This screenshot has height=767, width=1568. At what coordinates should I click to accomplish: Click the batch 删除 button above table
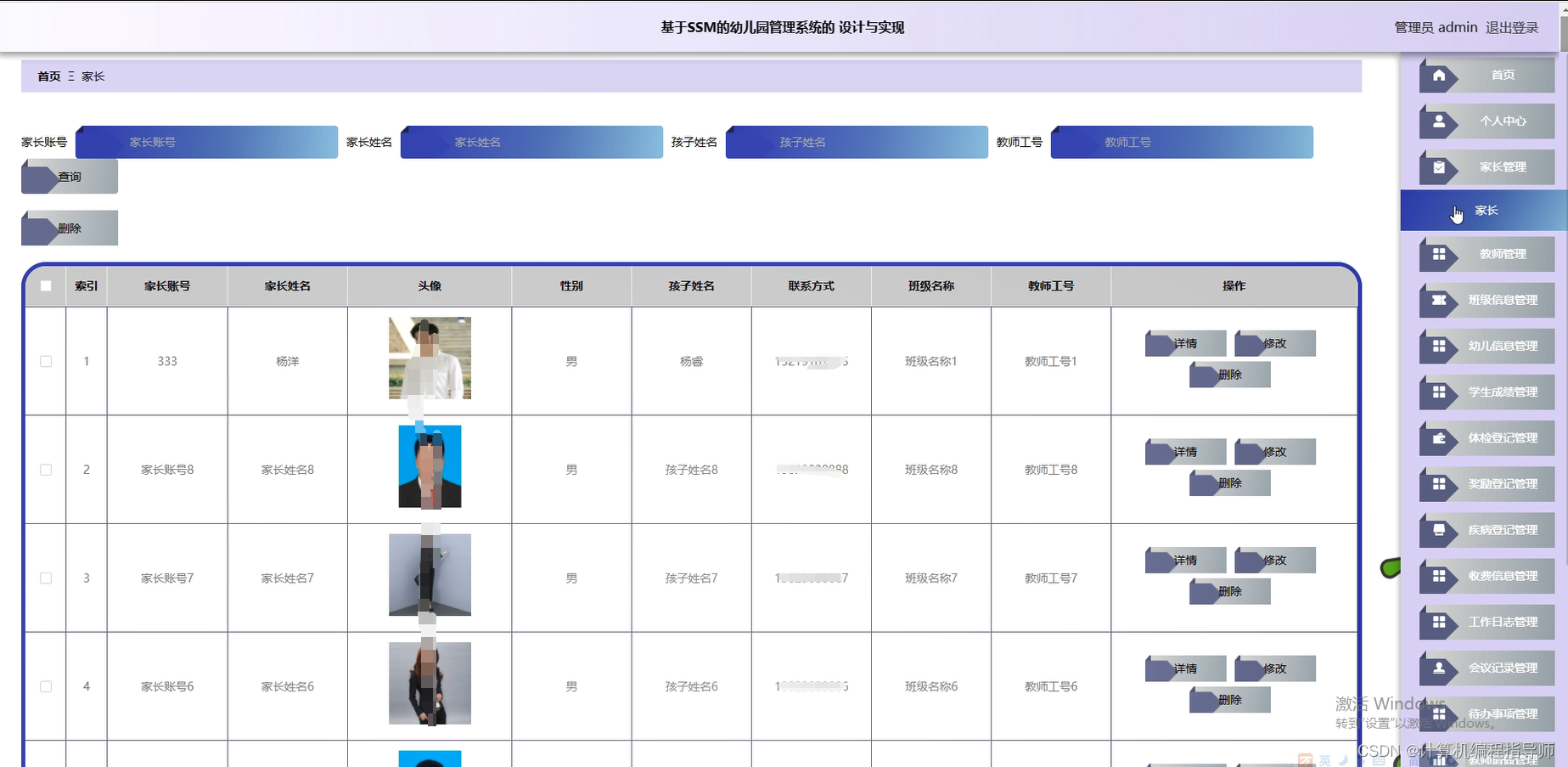click(70, 228)
